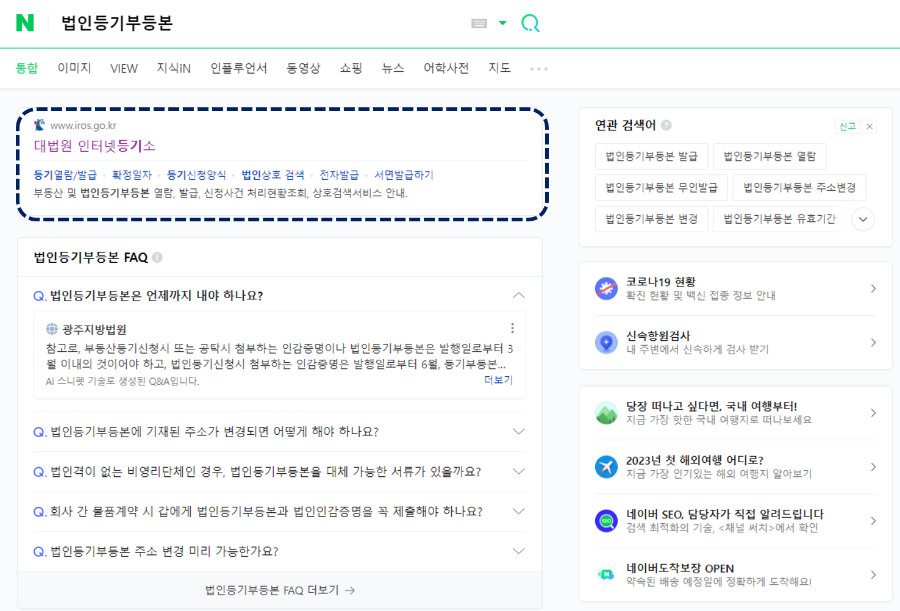The width and height of the screenshot is (900, 611).
Task: Click the 신고 button
Action: pyautogui.click(x=847, y=126)
